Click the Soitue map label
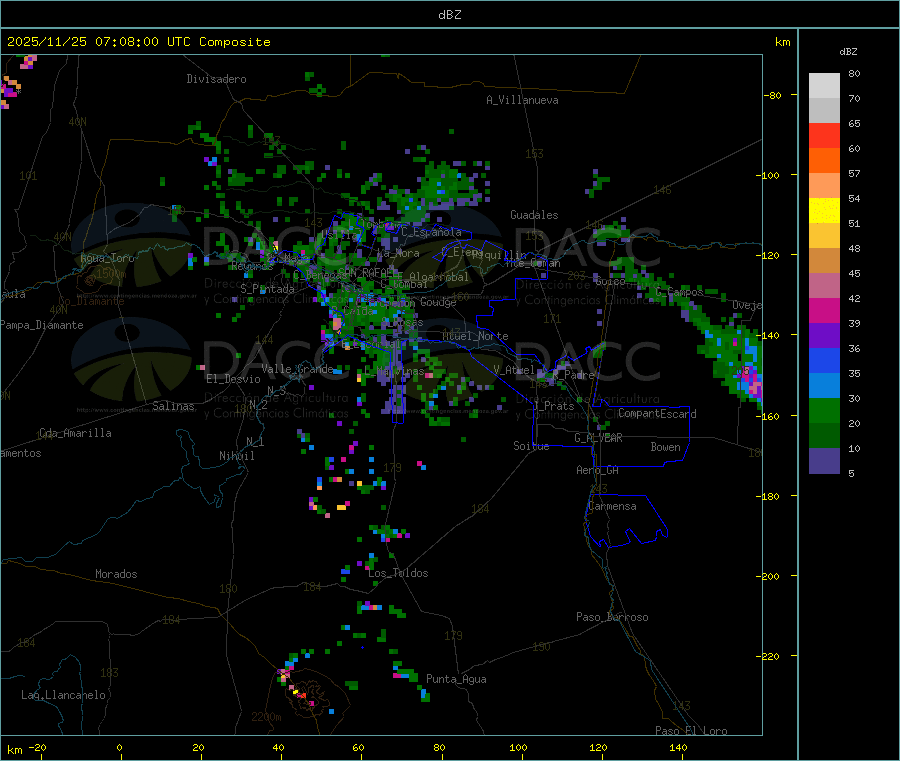The image size is (900, 761). [531, 446]
